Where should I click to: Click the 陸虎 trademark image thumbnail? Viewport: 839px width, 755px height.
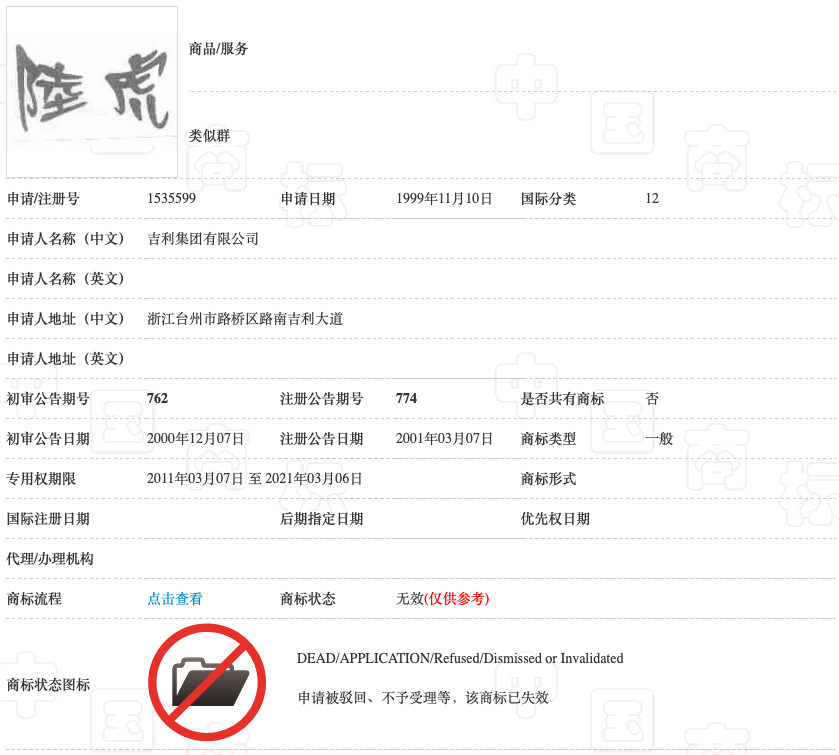click(92, 92)
